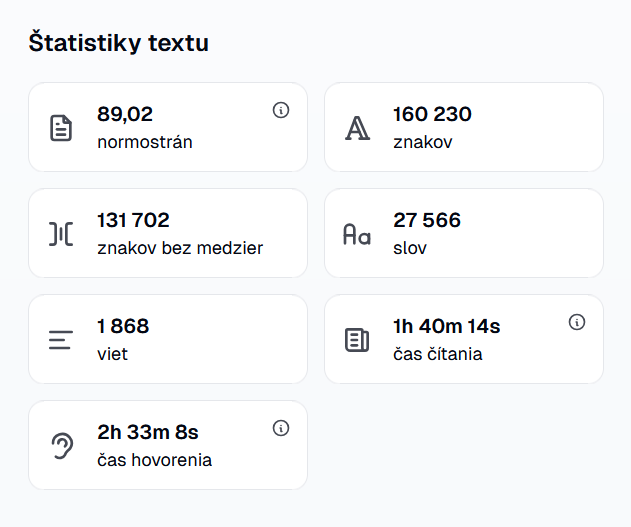Click the Štatistiky textu heading
This screenshot has width=631, height=527.
118,43
